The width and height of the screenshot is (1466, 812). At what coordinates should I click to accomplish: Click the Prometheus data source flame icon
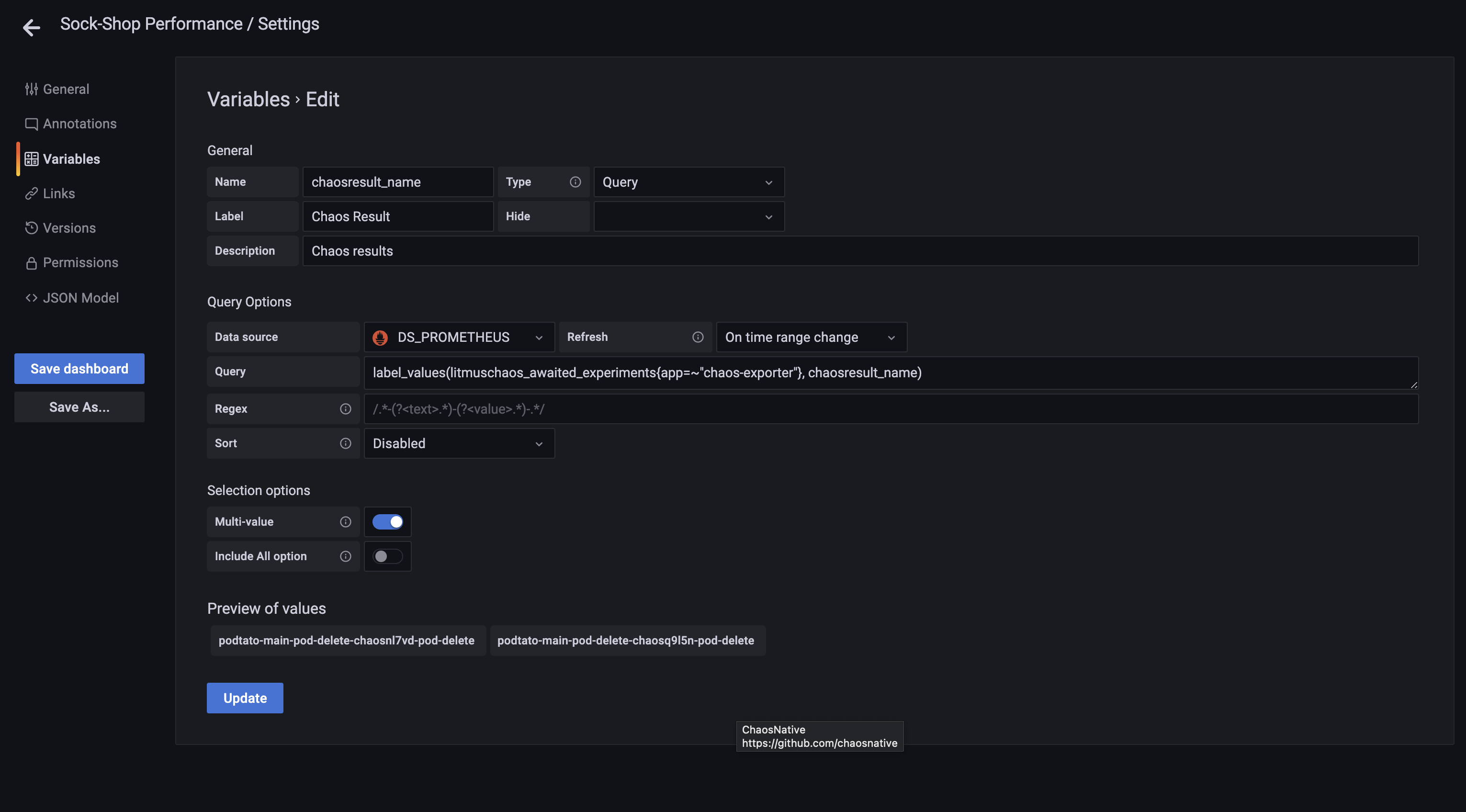tap(380, 338)
